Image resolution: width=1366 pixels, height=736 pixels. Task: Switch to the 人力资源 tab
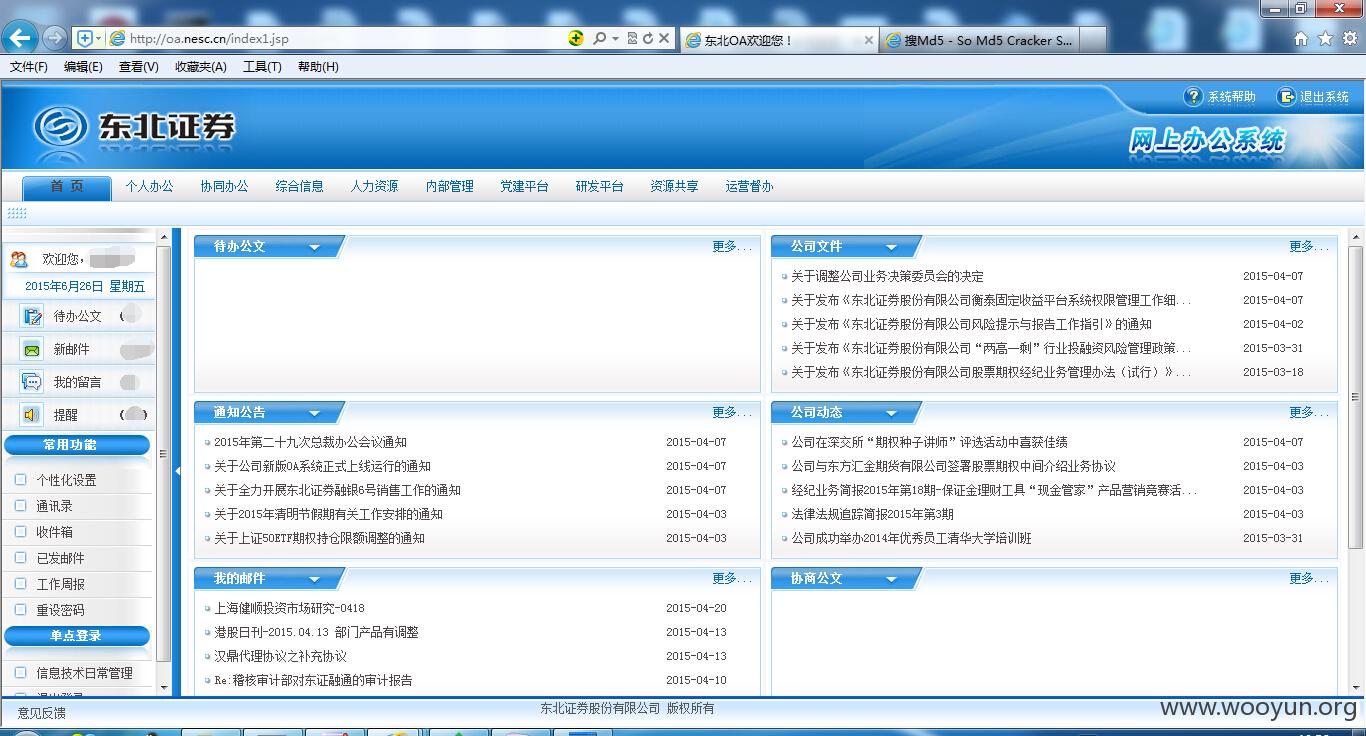374,187
